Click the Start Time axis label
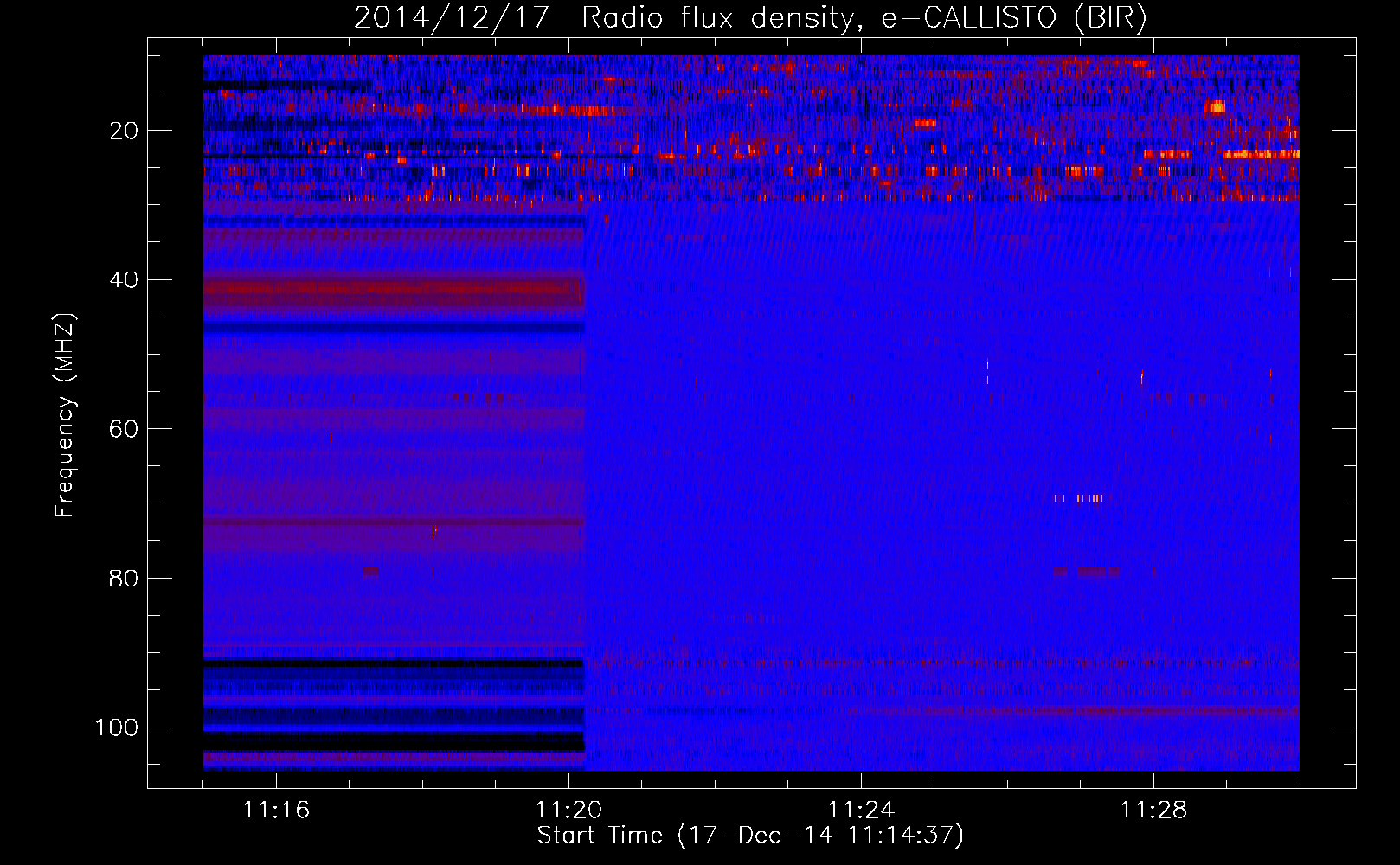The height and width of the screenshot is (865, 1400). (x=750, y=836)
